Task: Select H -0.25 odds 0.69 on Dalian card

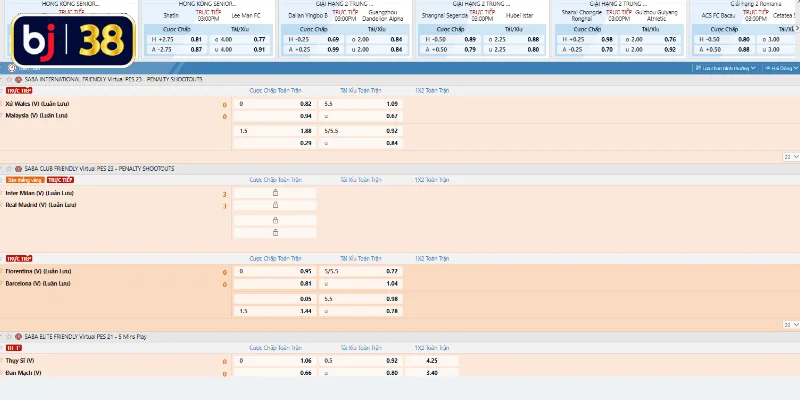Action: [313, 39]
